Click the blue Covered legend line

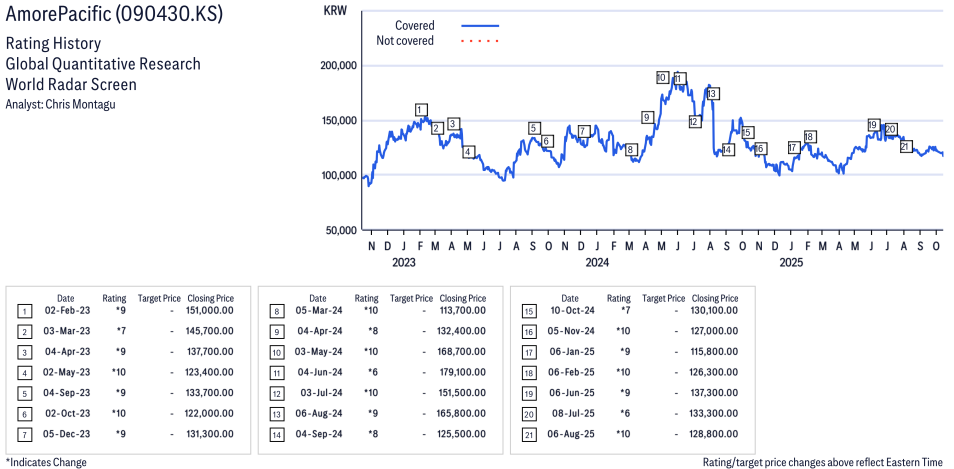480,26
